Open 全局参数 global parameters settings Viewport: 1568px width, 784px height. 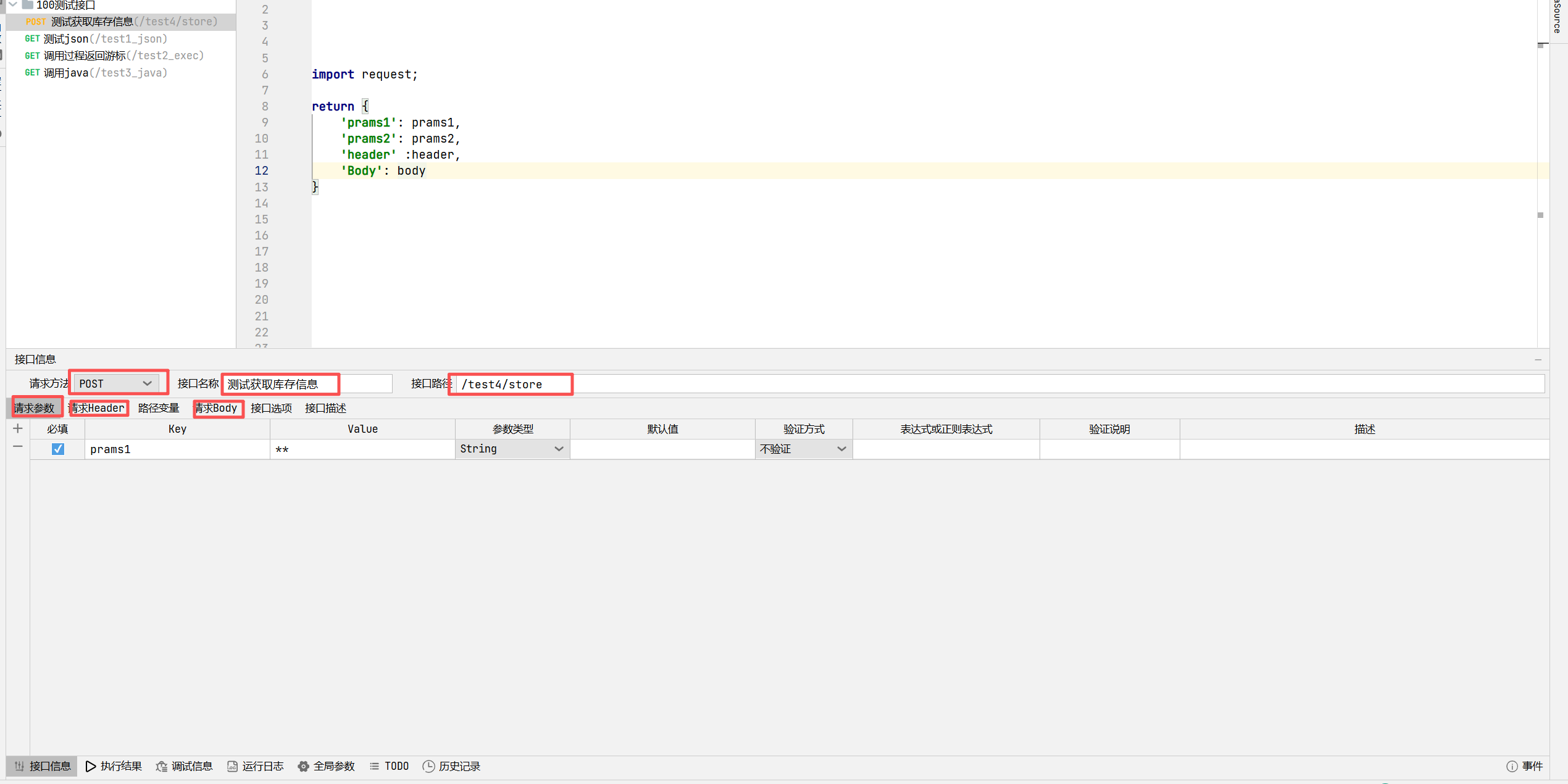pos(334,766)
